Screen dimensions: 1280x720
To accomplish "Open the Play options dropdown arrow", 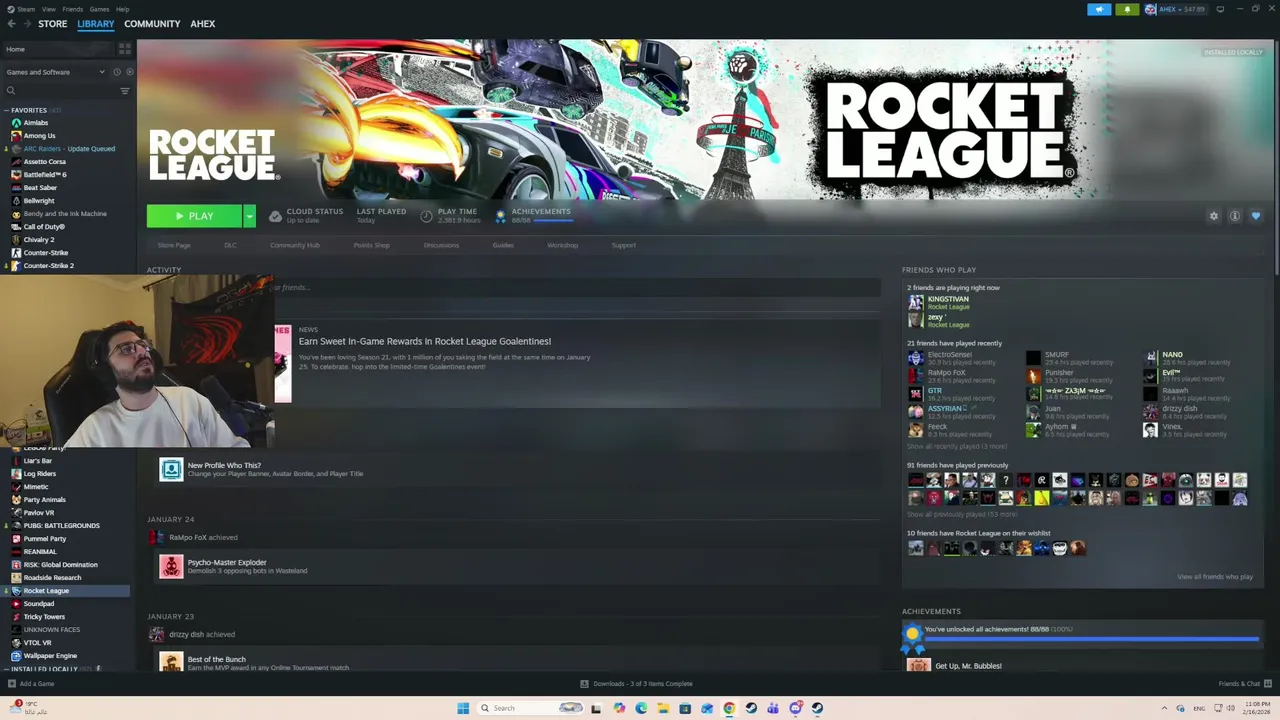I will point(249,216).
